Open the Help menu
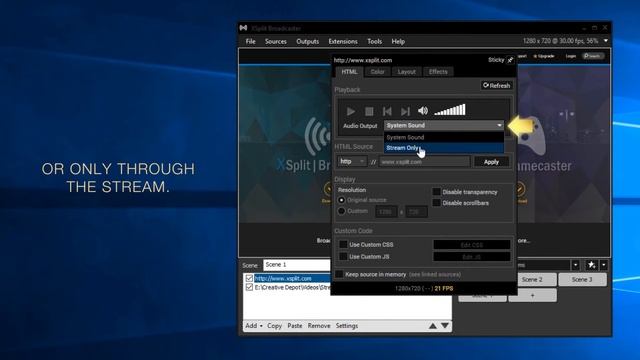Viewport: 640px width, 360px height. 398,41
